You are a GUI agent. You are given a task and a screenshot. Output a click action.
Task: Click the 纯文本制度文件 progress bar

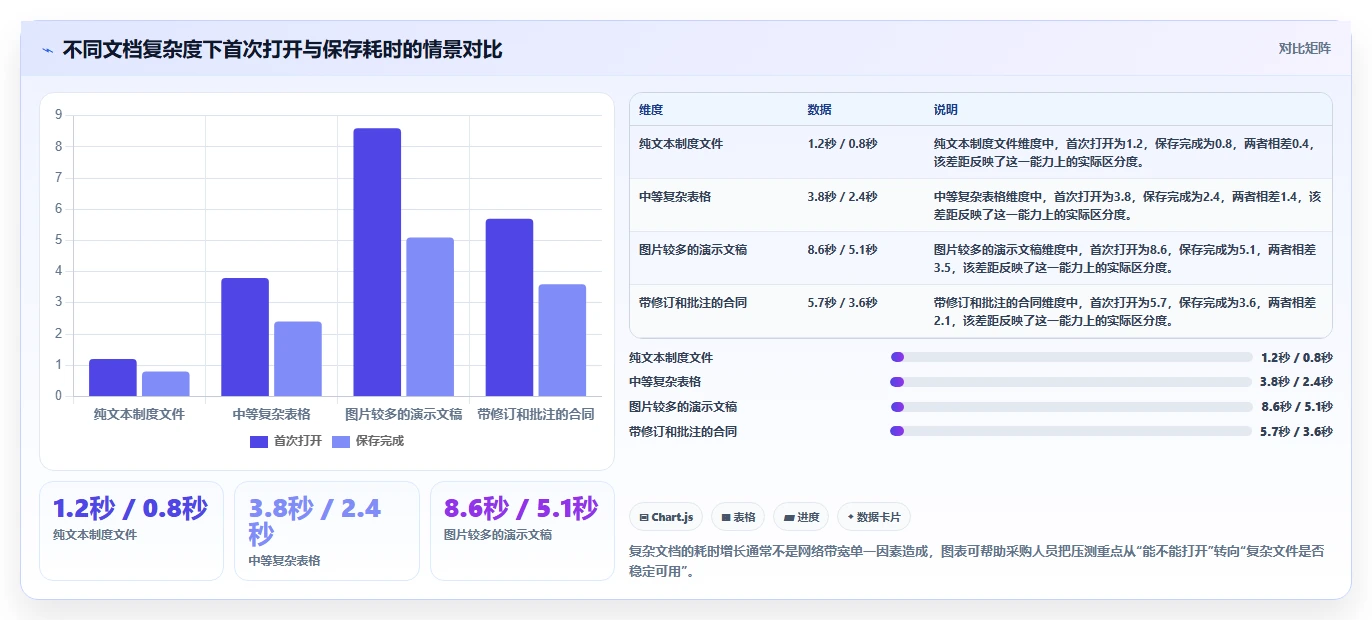(x=1071, y=357)
